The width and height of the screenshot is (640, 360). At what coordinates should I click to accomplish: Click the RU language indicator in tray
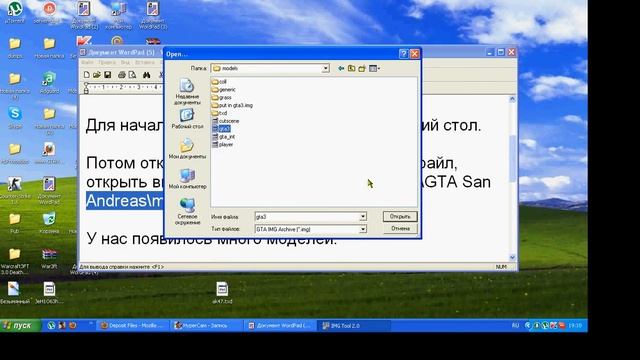pos(516,325)
